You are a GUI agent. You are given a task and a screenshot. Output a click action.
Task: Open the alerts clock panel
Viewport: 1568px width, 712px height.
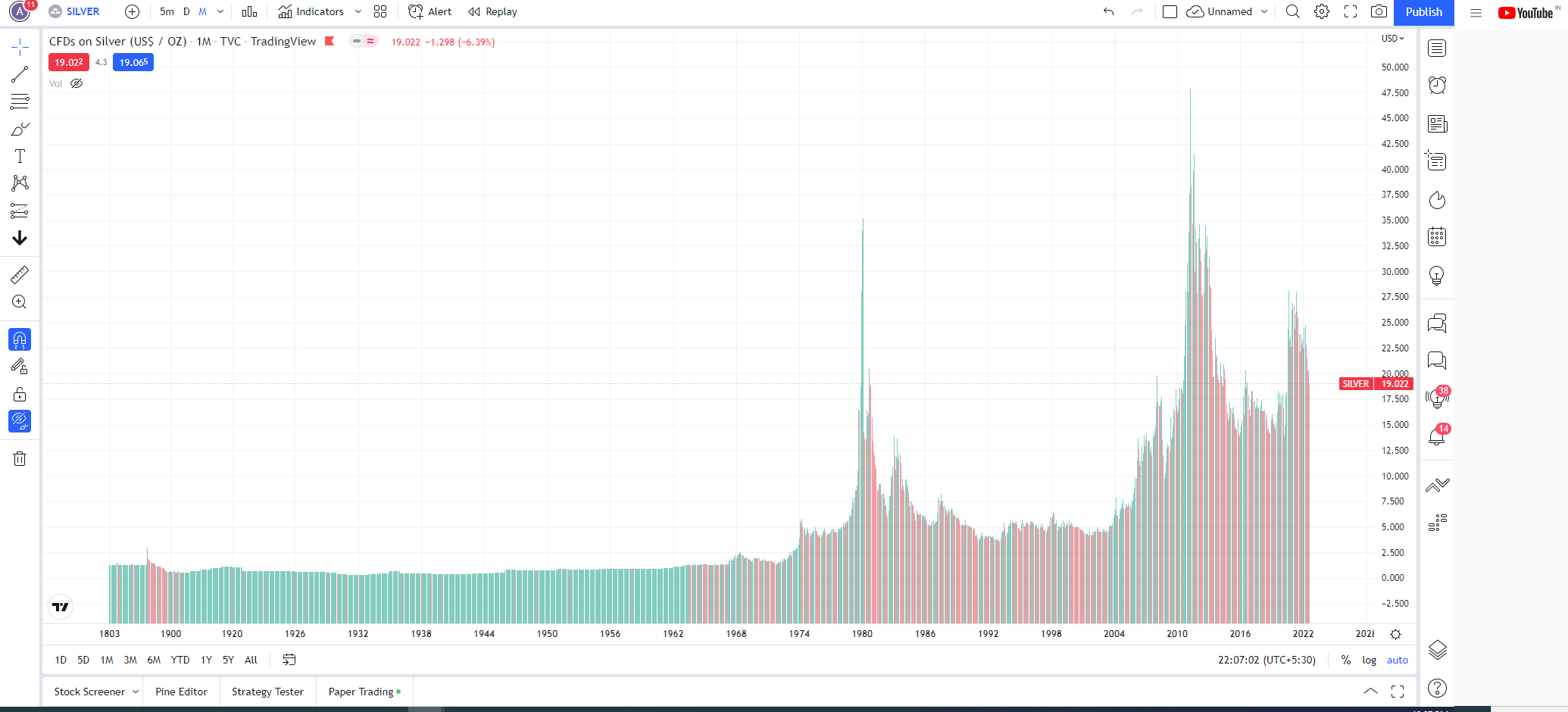point(1437,85)
